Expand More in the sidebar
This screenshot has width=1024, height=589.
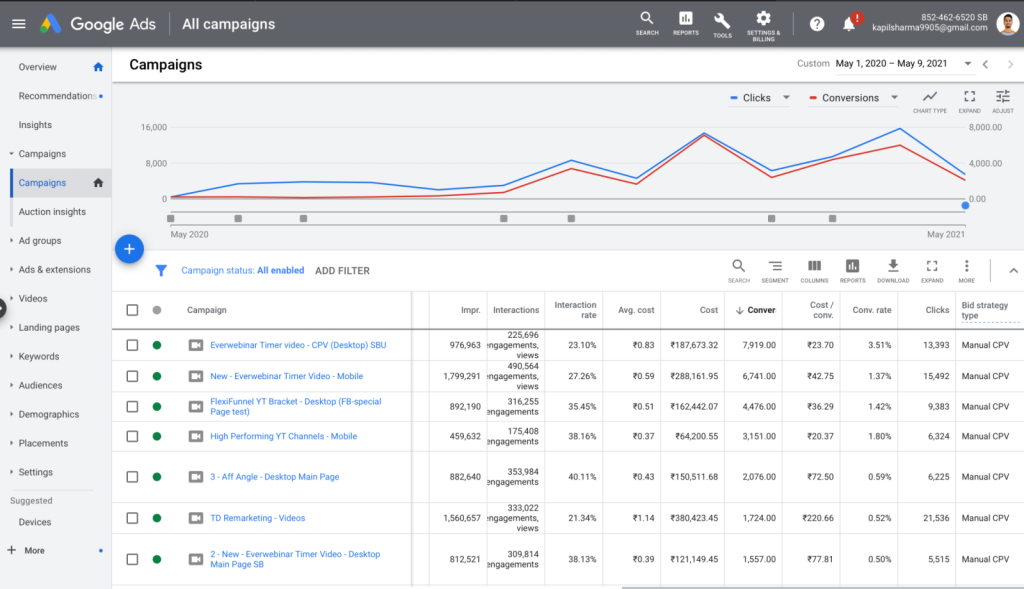click(x=27, y=550)
